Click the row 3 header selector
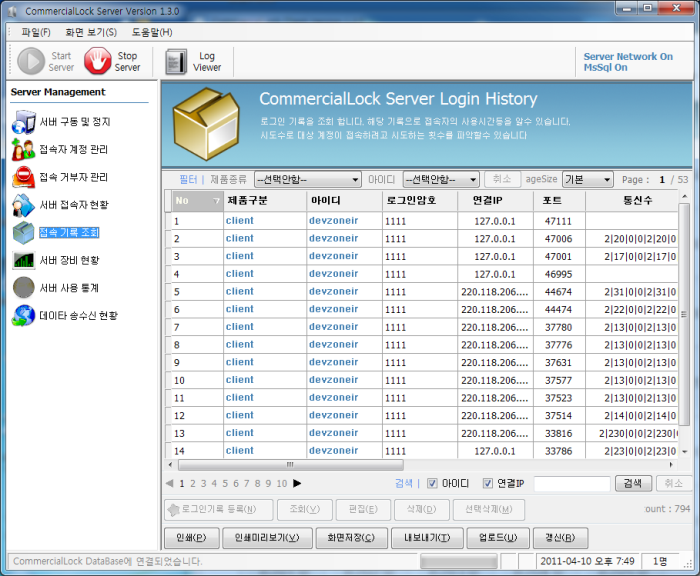Viewport: 700px width, 576px height. click(x=168, y=257)
